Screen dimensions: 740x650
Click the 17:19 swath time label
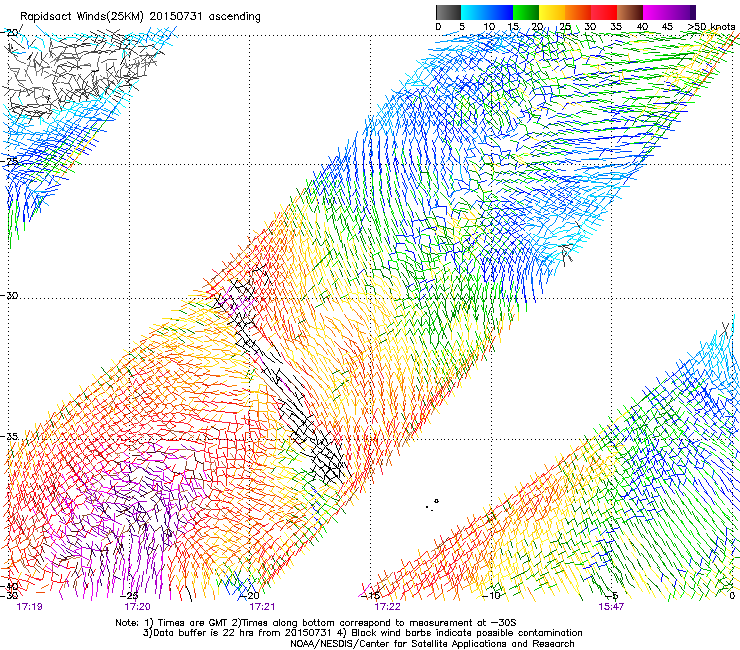29,607
